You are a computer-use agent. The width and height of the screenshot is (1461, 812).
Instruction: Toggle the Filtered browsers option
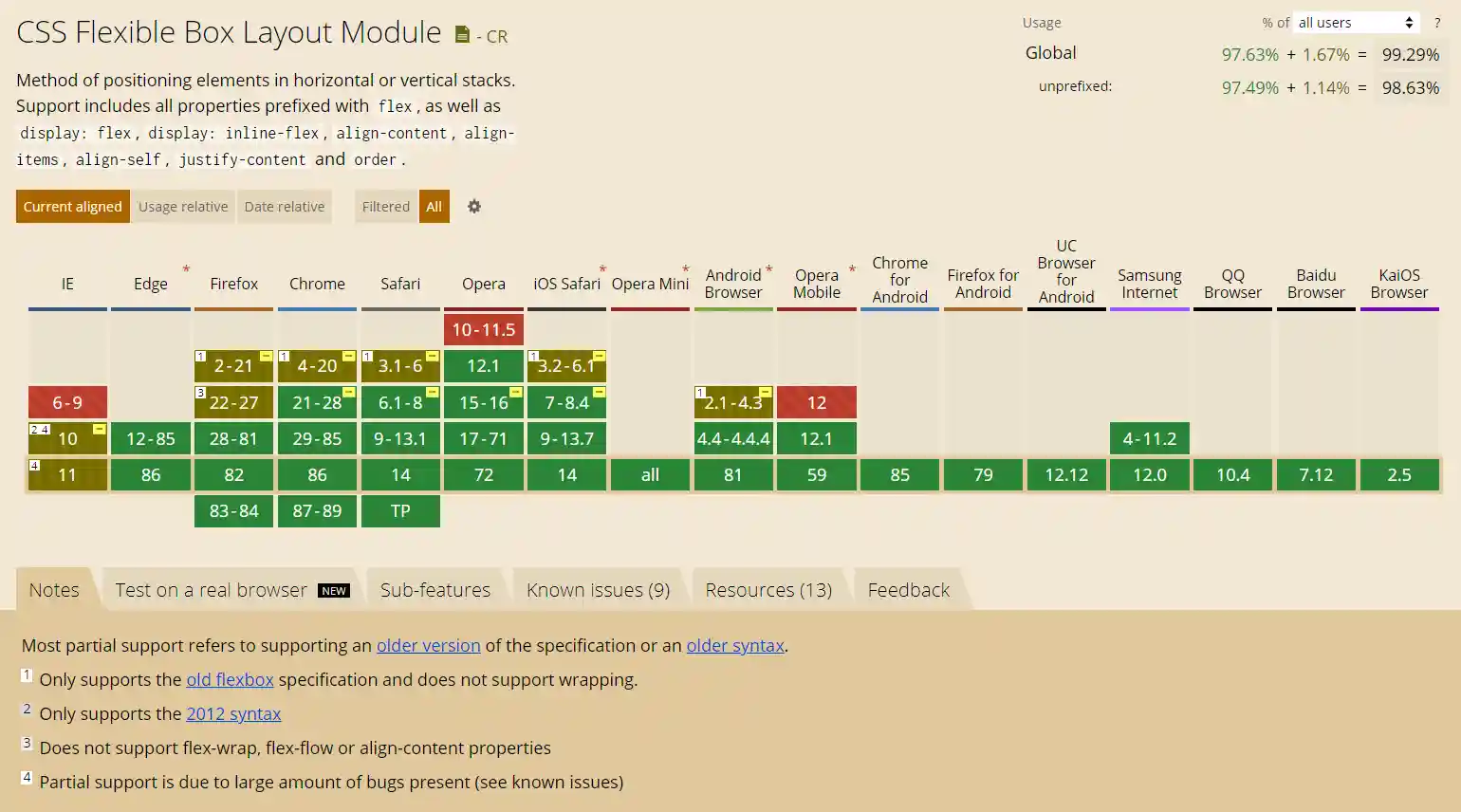[385, 207]
